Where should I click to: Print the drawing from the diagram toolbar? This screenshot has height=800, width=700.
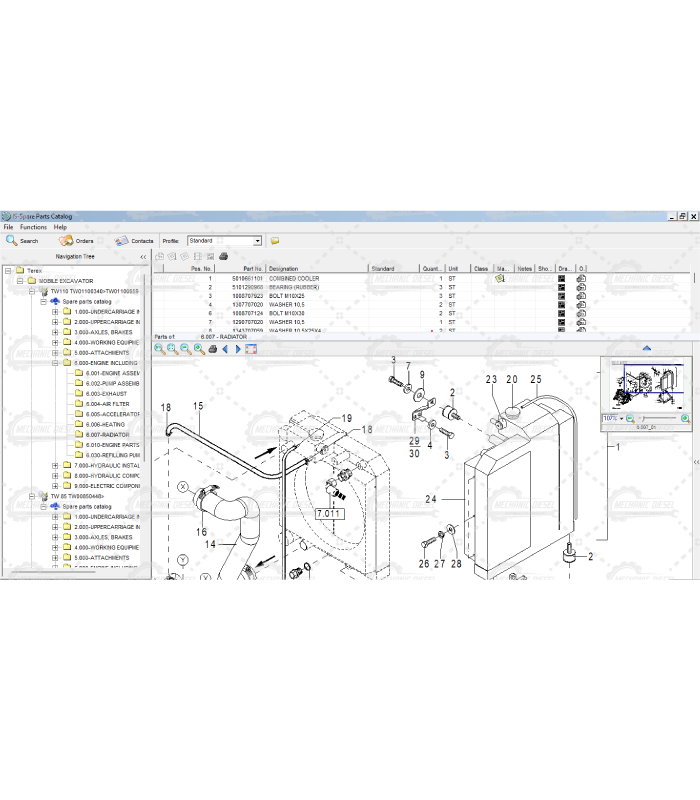click(x=211, y=349)
